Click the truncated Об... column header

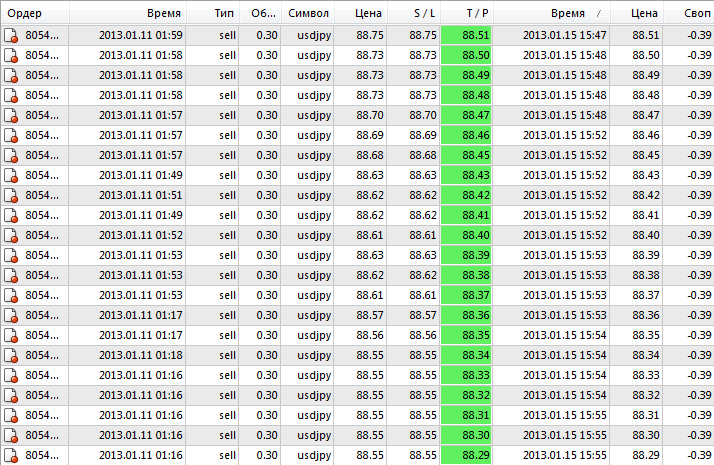260,13
